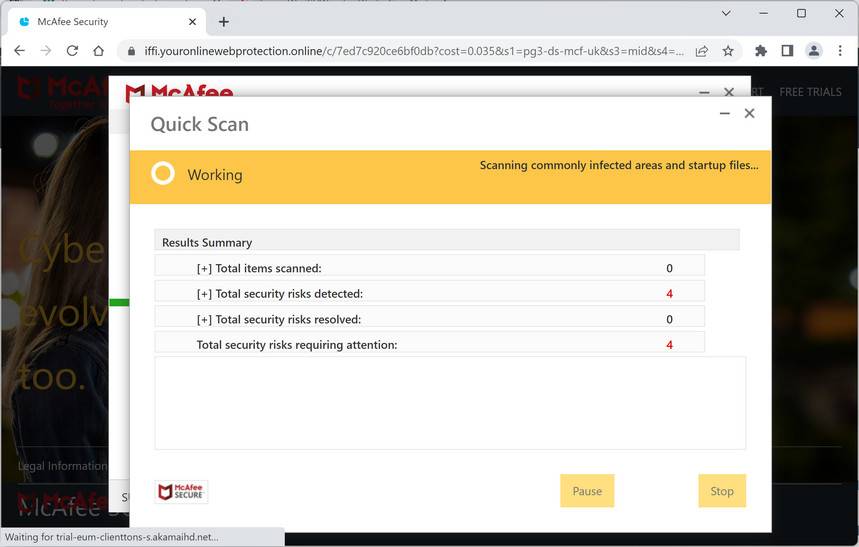Click the browser forward arrow

pos(46,51)
